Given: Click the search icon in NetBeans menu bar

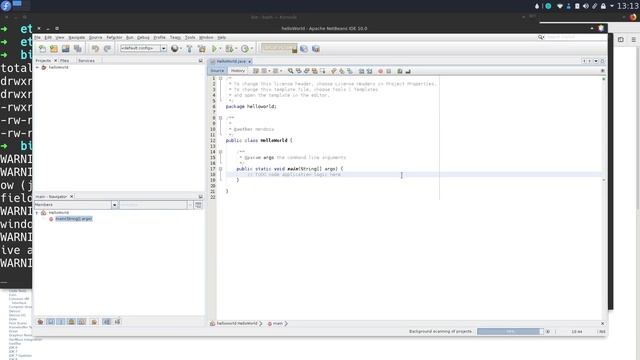Looking at the screenshot, I should pyautogui.click(x=541, y=37).
